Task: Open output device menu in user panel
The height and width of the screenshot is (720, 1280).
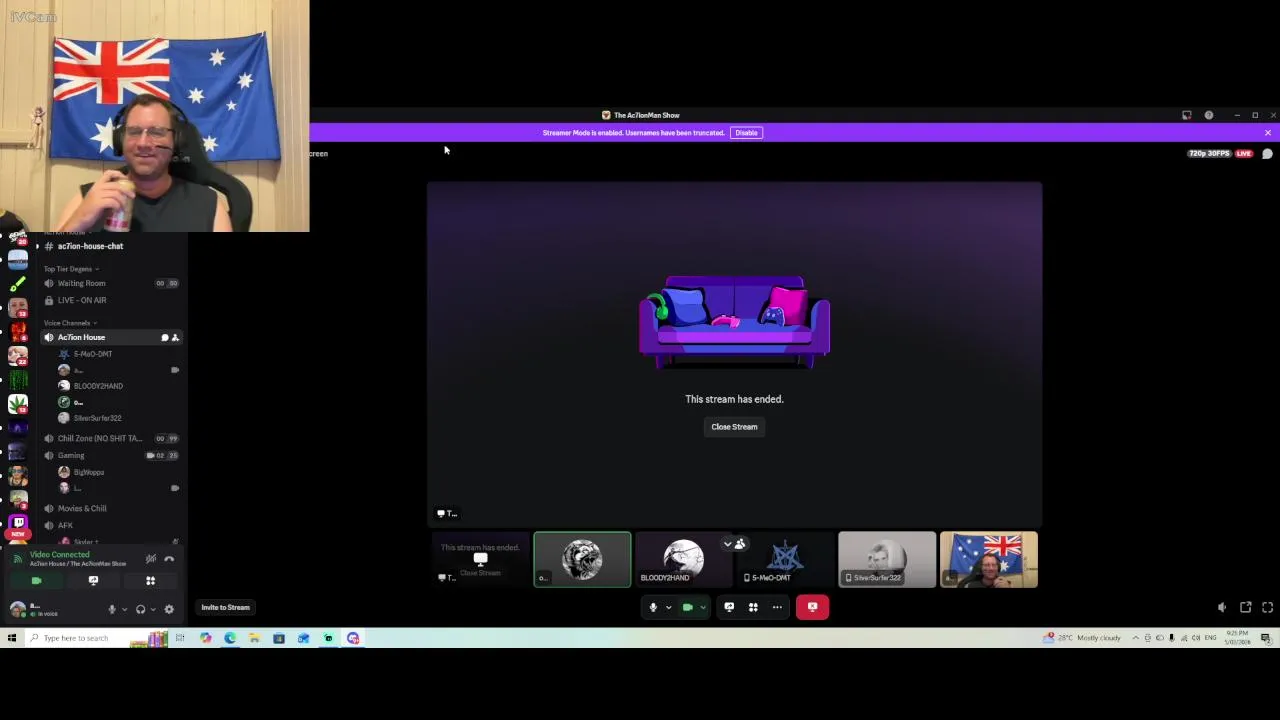Action: tap(152, 609)
